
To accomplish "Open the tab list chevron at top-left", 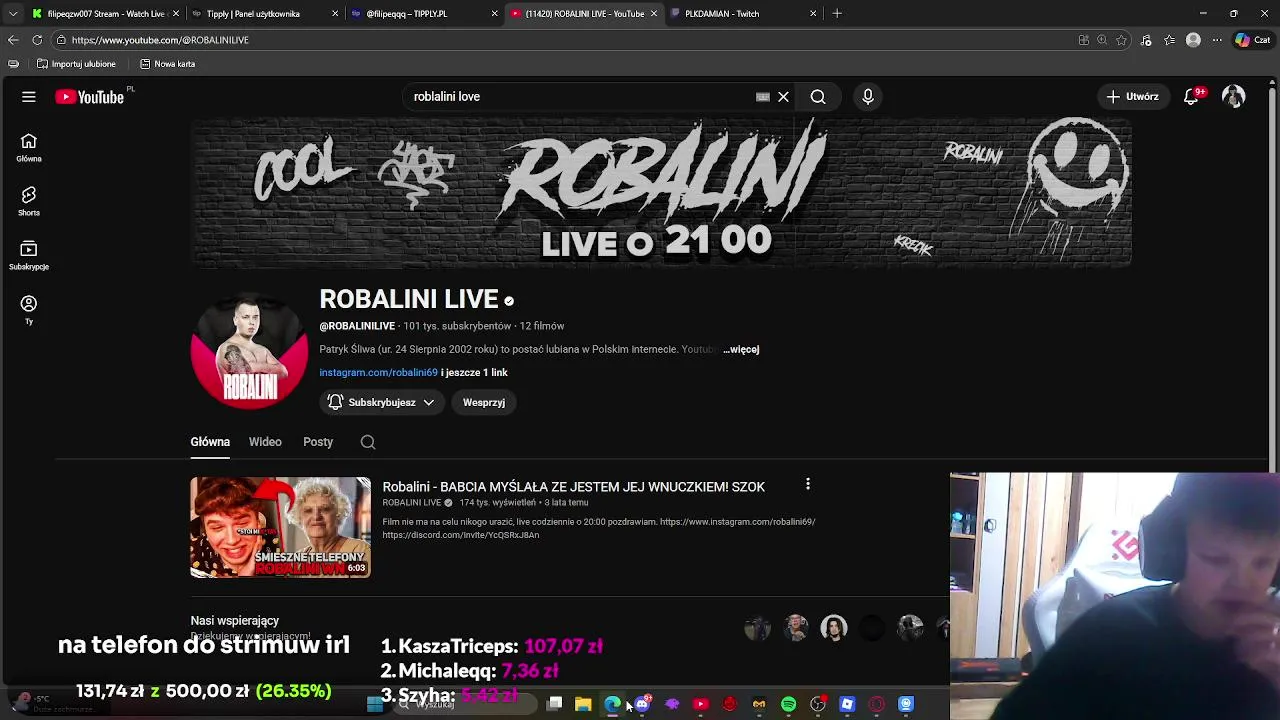I will (13, 14).
